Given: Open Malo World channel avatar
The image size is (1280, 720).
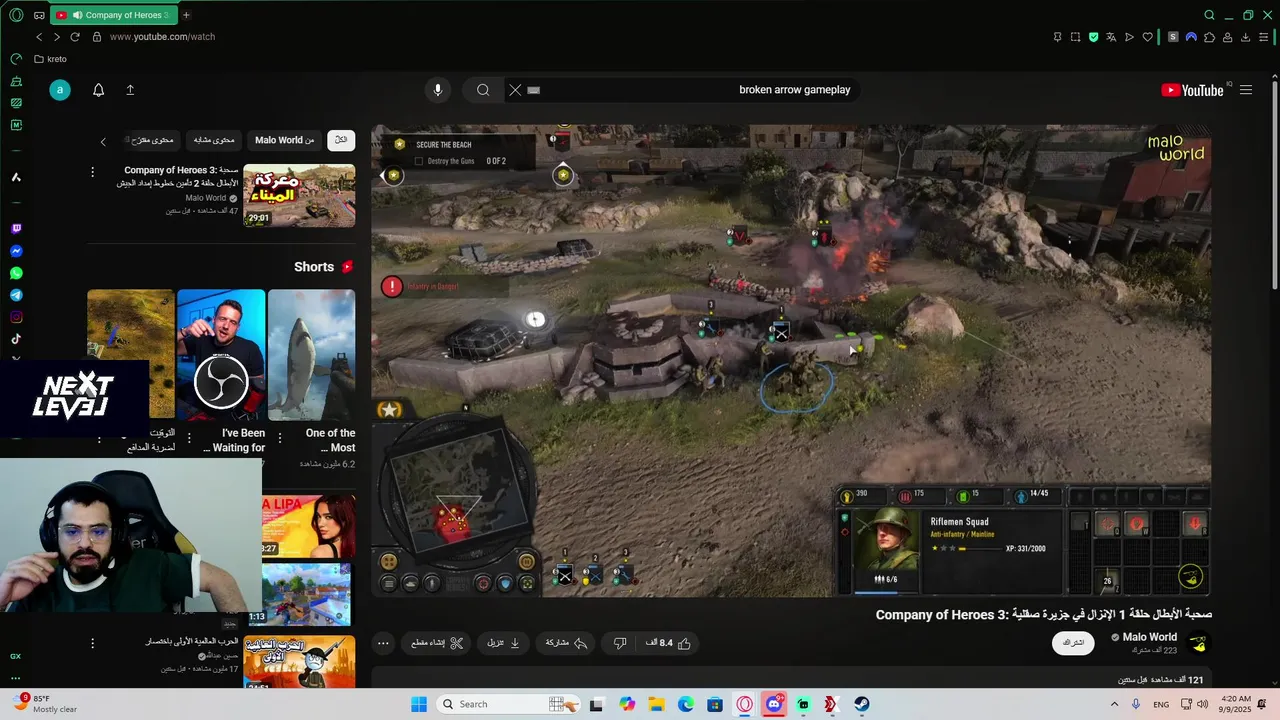Looking at the screenshot, I should point(1198,643).
